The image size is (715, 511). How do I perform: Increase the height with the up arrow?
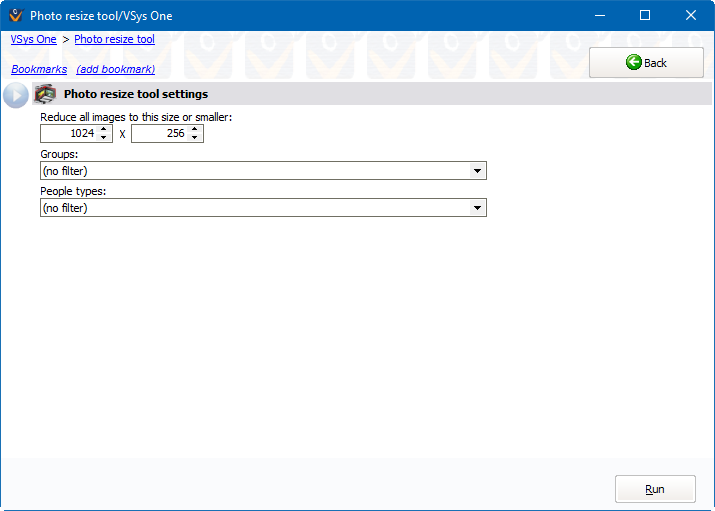(x=195, y=129)
